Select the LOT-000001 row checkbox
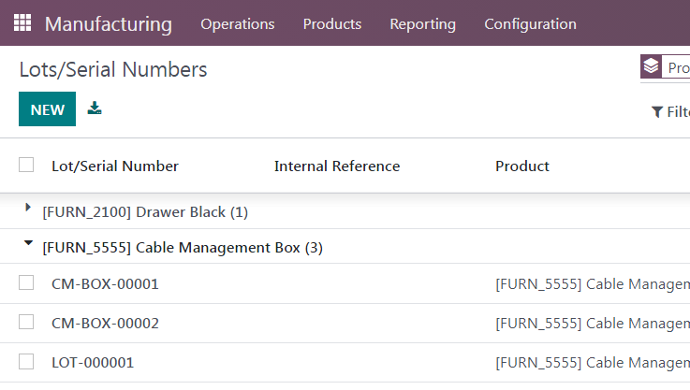This screenshot has width=690, height=390. [x=26, y=362]
